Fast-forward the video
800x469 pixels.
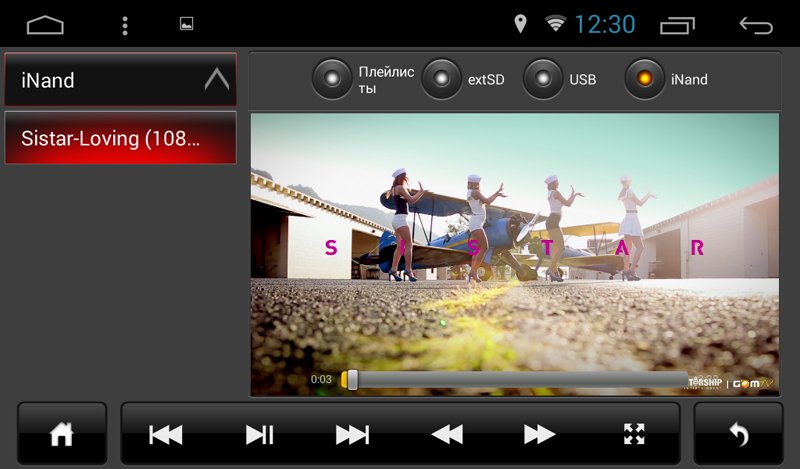pyautogui.click(x=540, y=435)
